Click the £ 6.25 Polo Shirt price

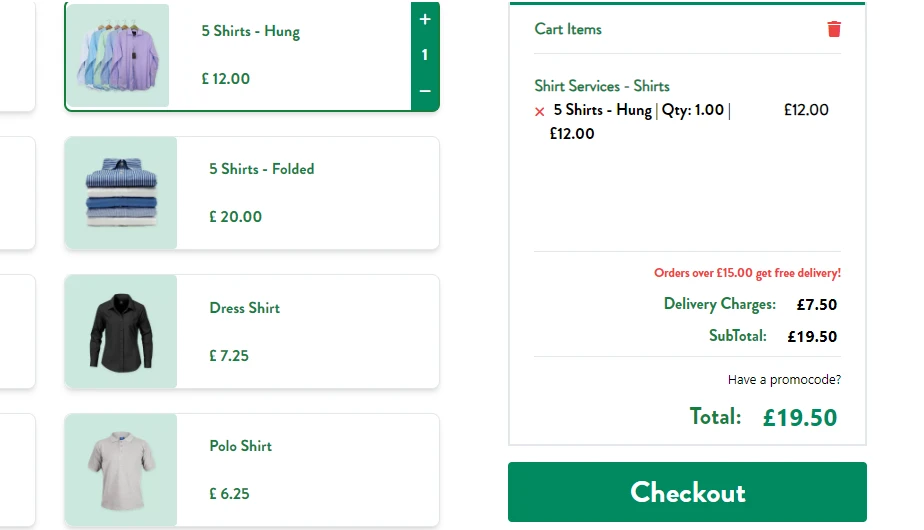(x=229, y=494)
